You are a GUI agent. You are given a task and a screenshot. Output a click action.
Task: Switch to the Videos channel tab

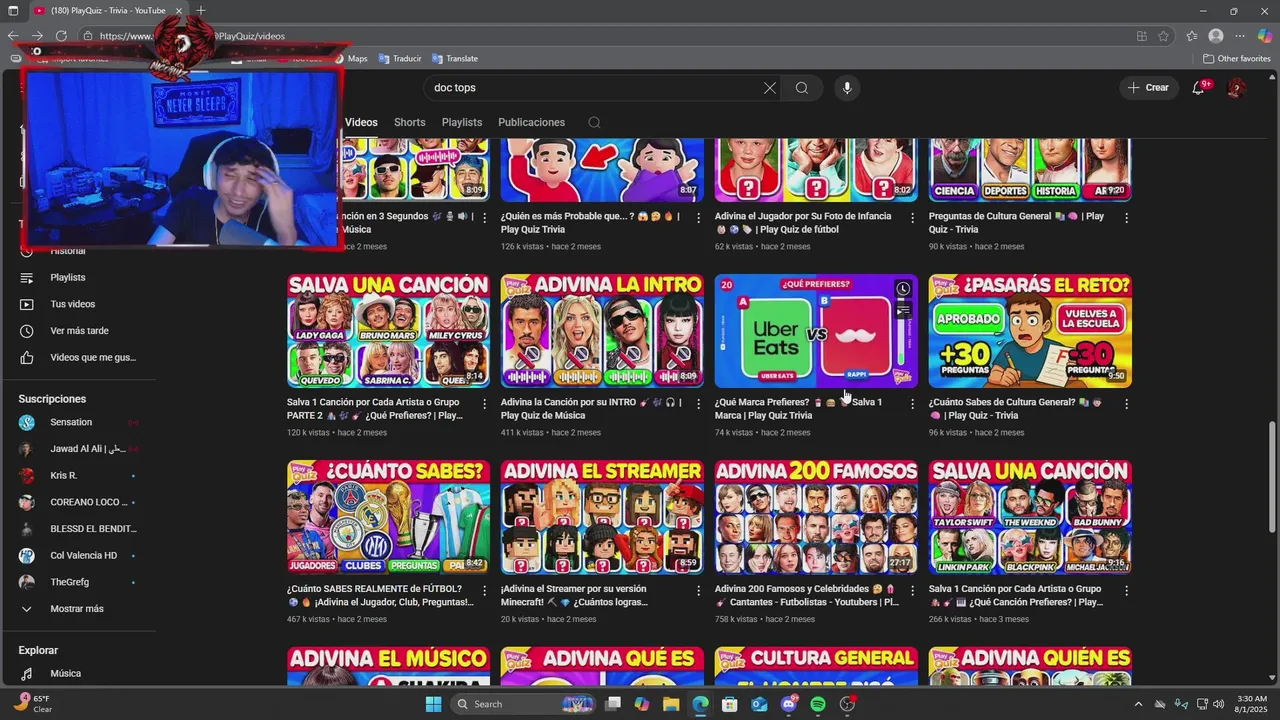coord(361,122)
